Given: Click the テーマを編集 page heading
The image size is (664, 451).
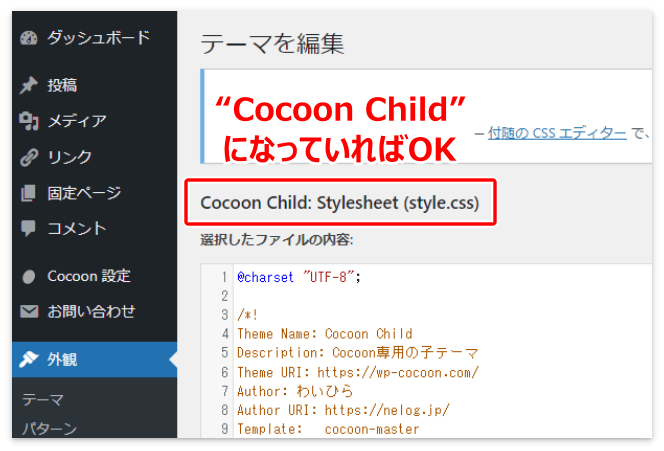Looking at the screenshot, I should pos(272,44).
